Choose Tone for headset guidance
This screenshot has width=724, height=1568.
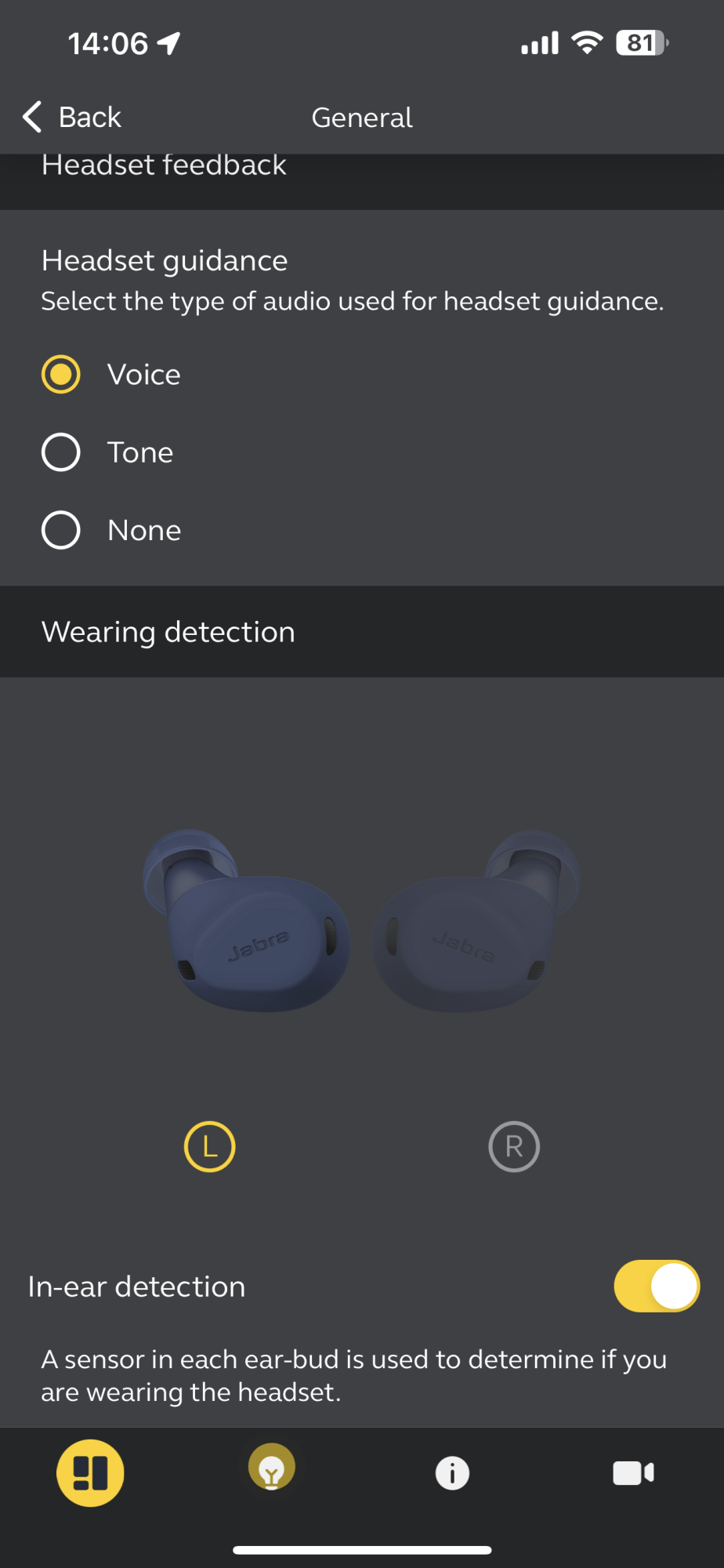pyautogui.click(x=61, y=452)
